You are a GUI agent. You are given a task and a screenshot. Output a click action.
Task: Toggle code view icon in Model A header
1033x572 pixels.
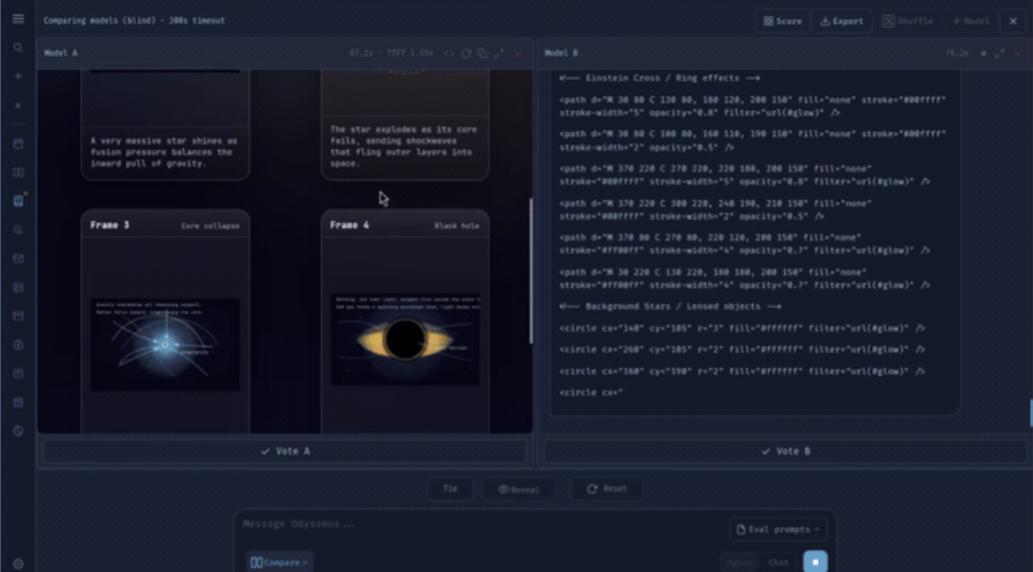point(449,53)
